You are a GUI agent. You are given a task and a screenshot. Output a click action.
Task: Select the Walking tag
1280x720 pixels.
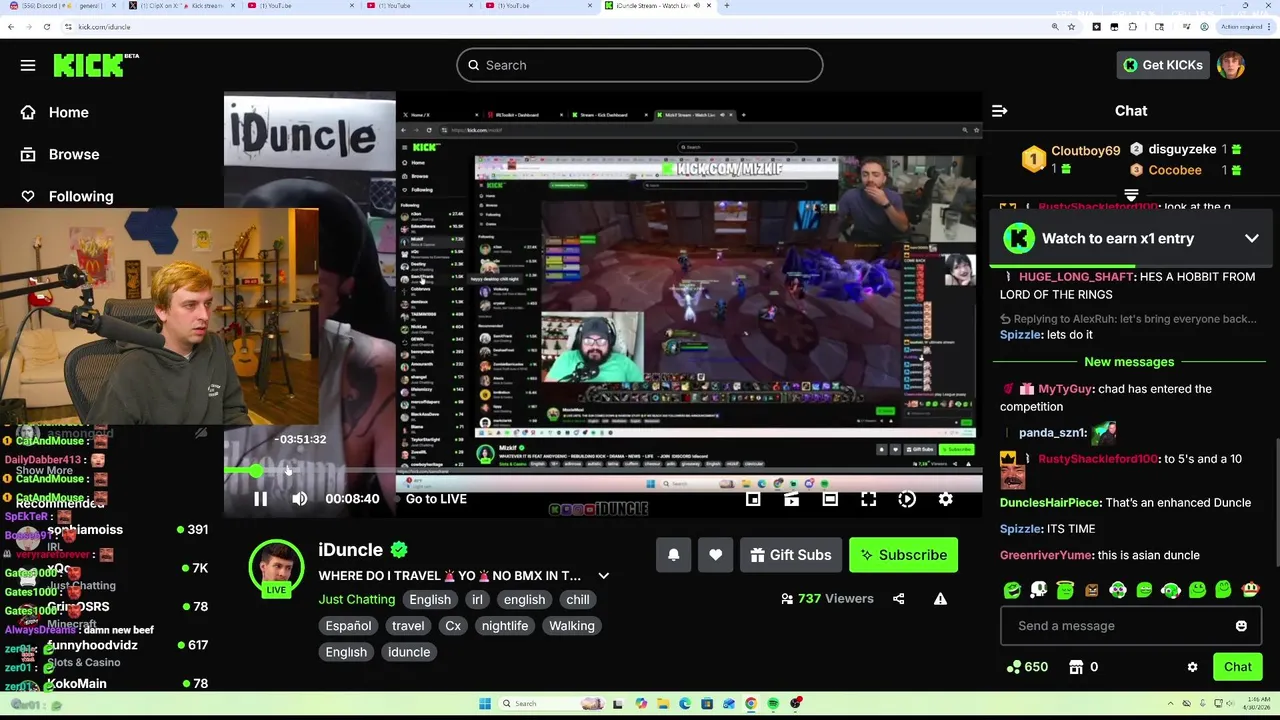(x=572, y=625)
